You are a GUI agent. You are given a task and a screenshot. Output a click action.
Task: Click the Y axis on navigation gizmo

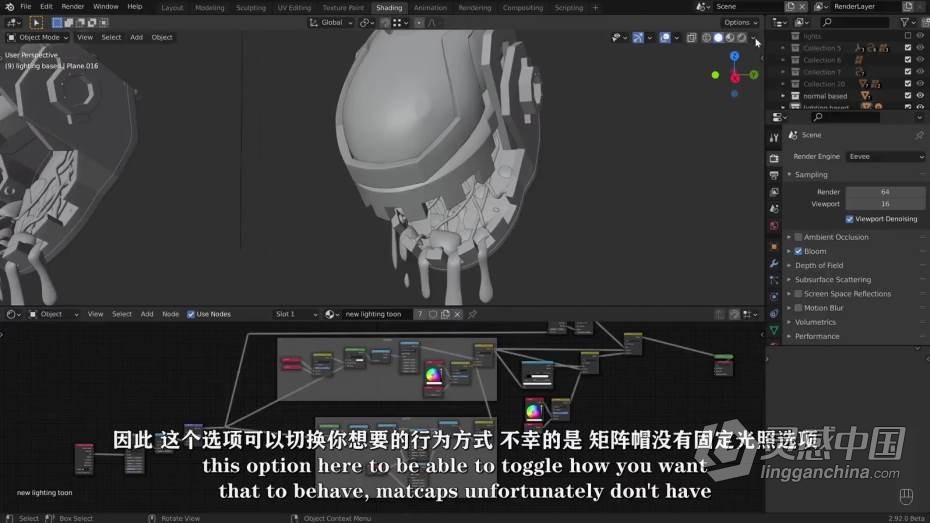(x=754, y=75)
